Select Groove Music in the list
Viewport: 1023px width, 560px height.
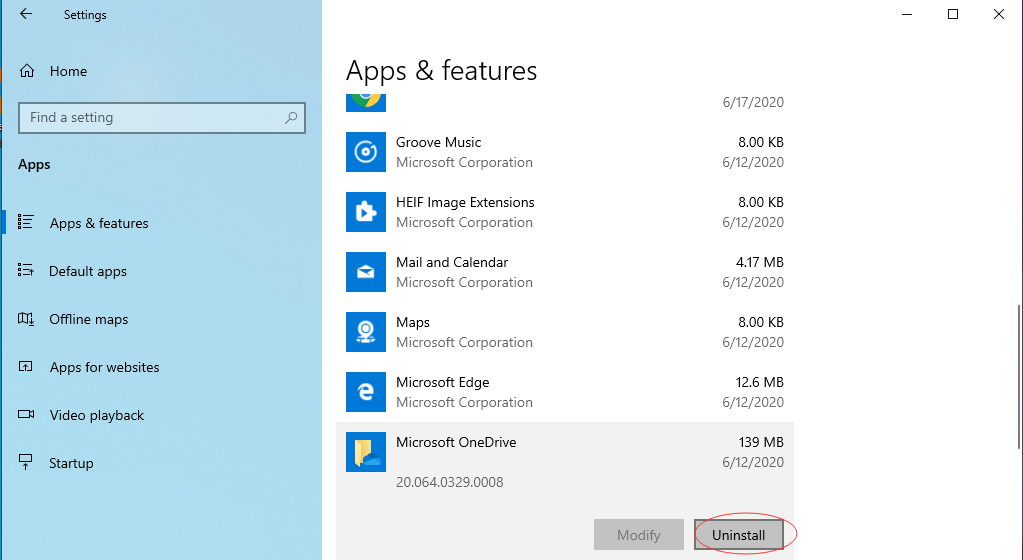coord(565,152)
